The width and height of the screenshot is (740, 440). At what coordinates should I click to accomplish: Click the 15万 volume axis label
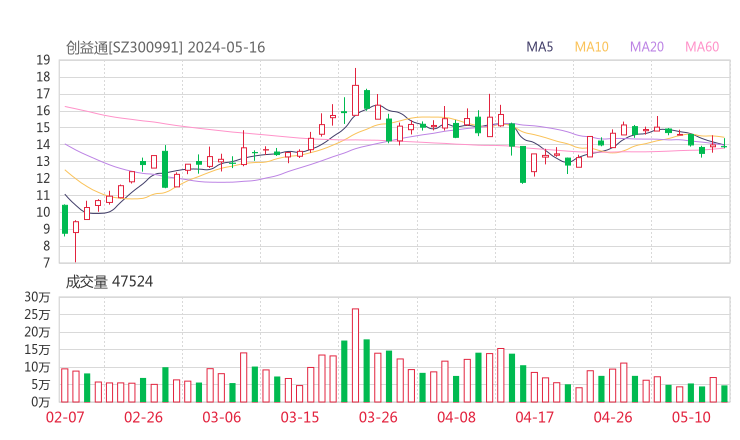pyautogui.click(x=37, y=350)
